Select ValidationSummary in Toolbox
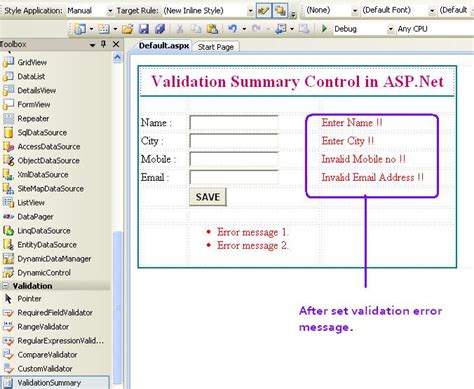Viewport: 474px width, 389px height. [55, 383]
